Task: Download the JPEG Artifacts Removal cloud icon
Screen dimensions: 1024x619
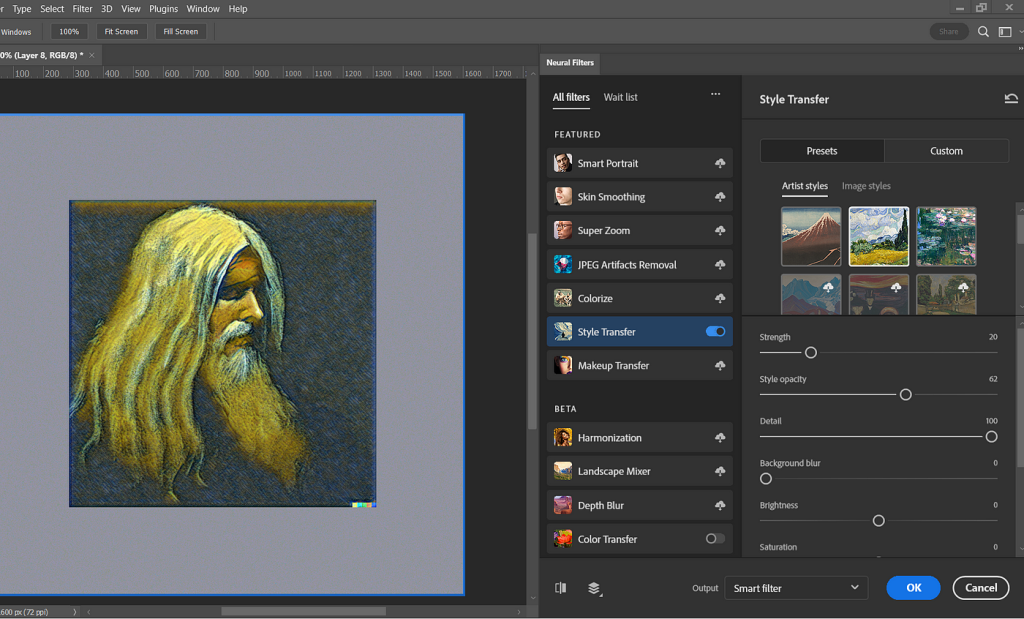Action: coord(720,264)
